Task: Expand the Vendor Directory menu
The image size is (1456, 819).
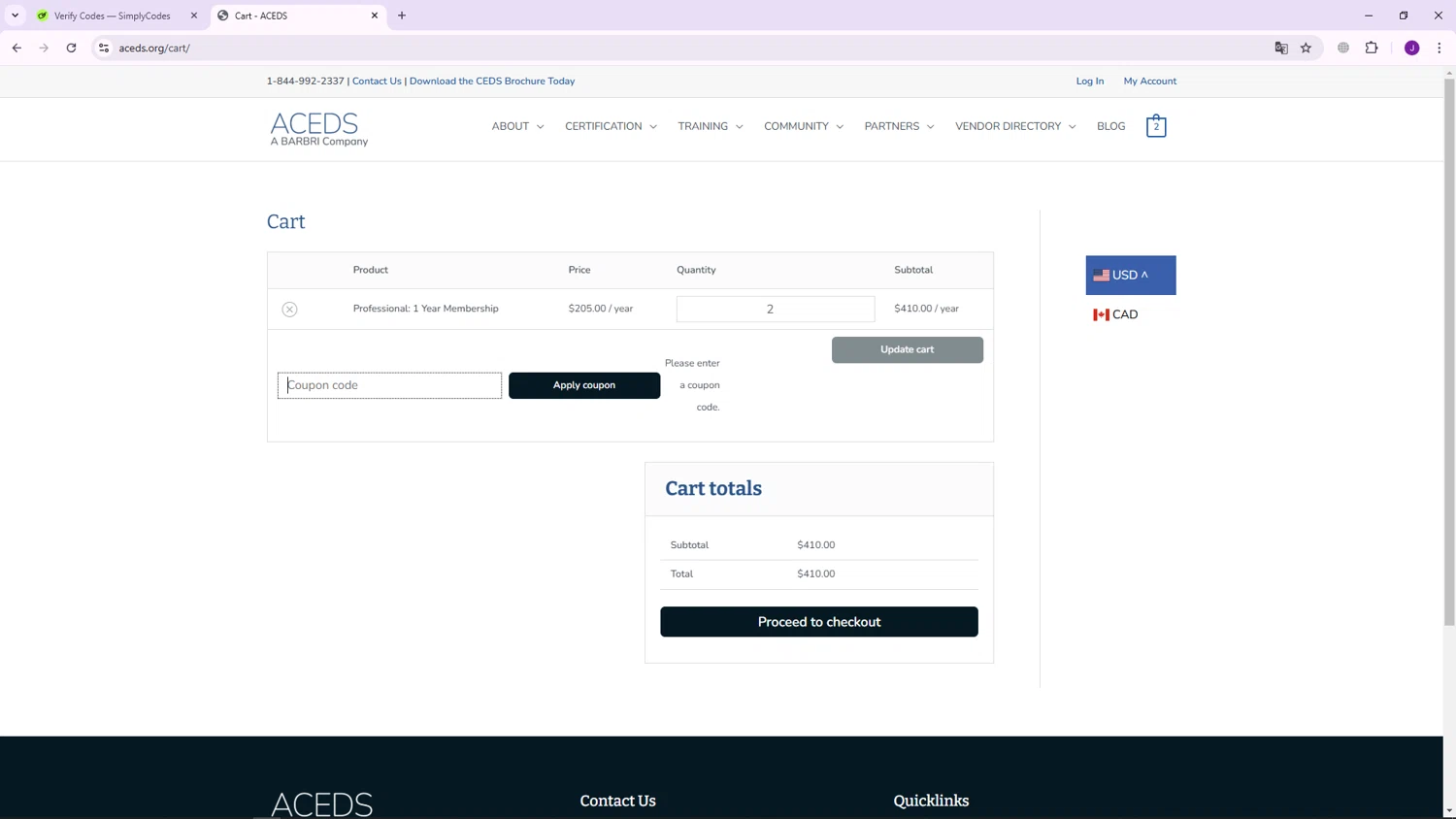Action: click(x=1015, y=126)
